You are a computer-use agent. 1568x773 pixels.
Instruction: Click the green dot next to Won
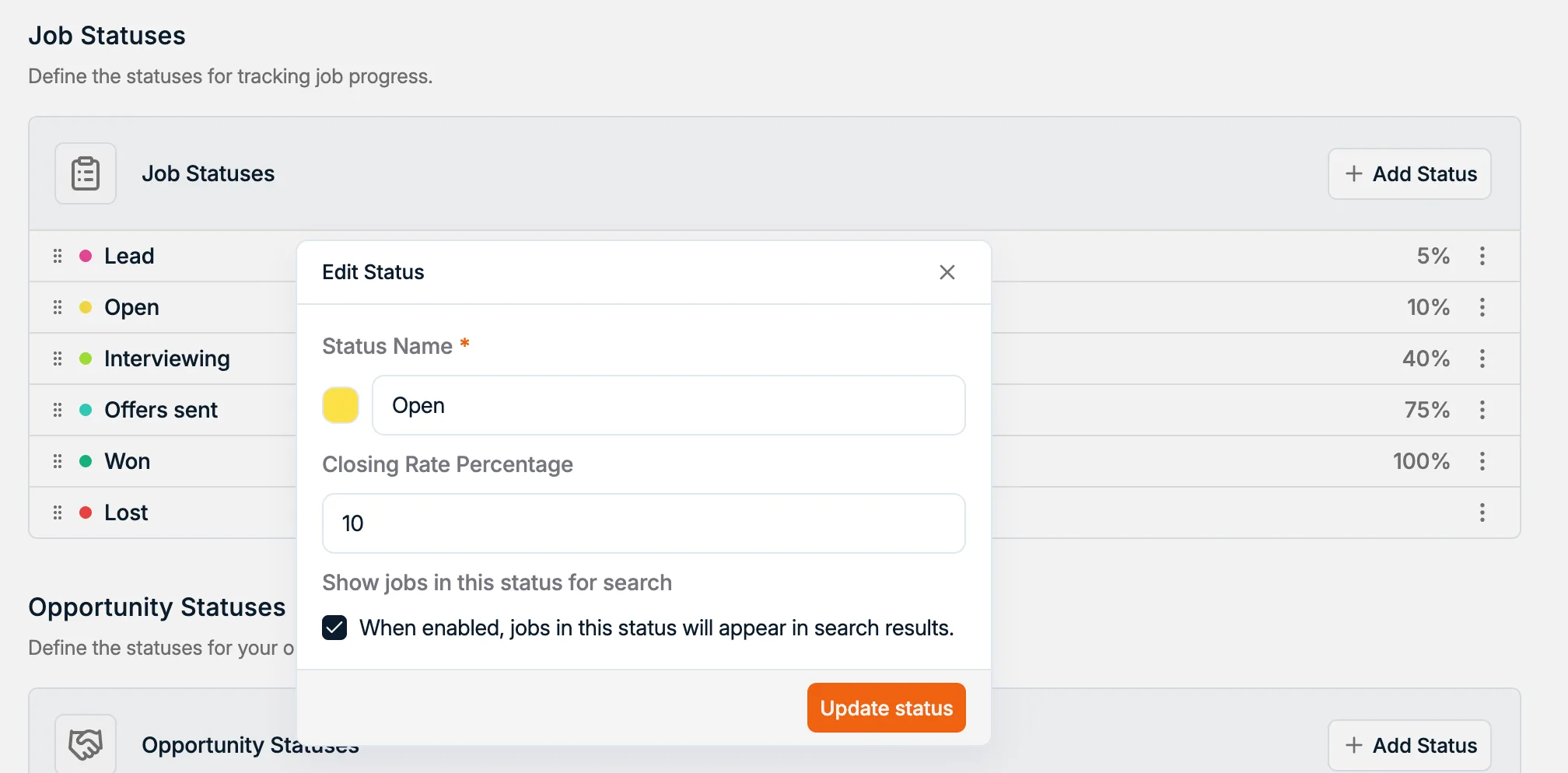coord(86,461)
